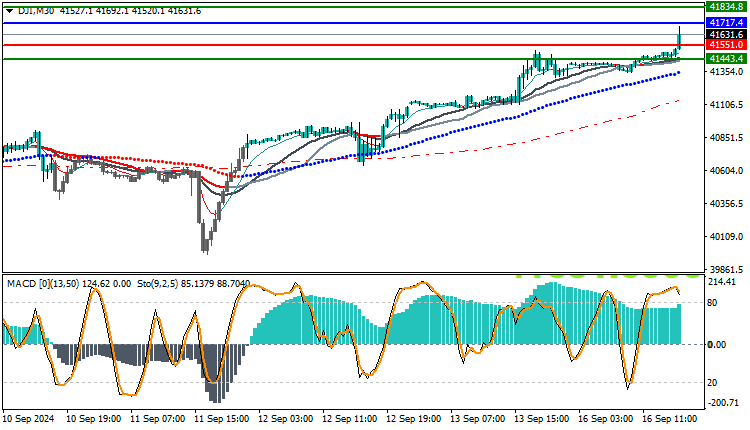The height and width of the screenshot is (430, 750).
Task: Click the -200.71 indicator scale value
Action: pyautogui.click(x=724, y=403)
